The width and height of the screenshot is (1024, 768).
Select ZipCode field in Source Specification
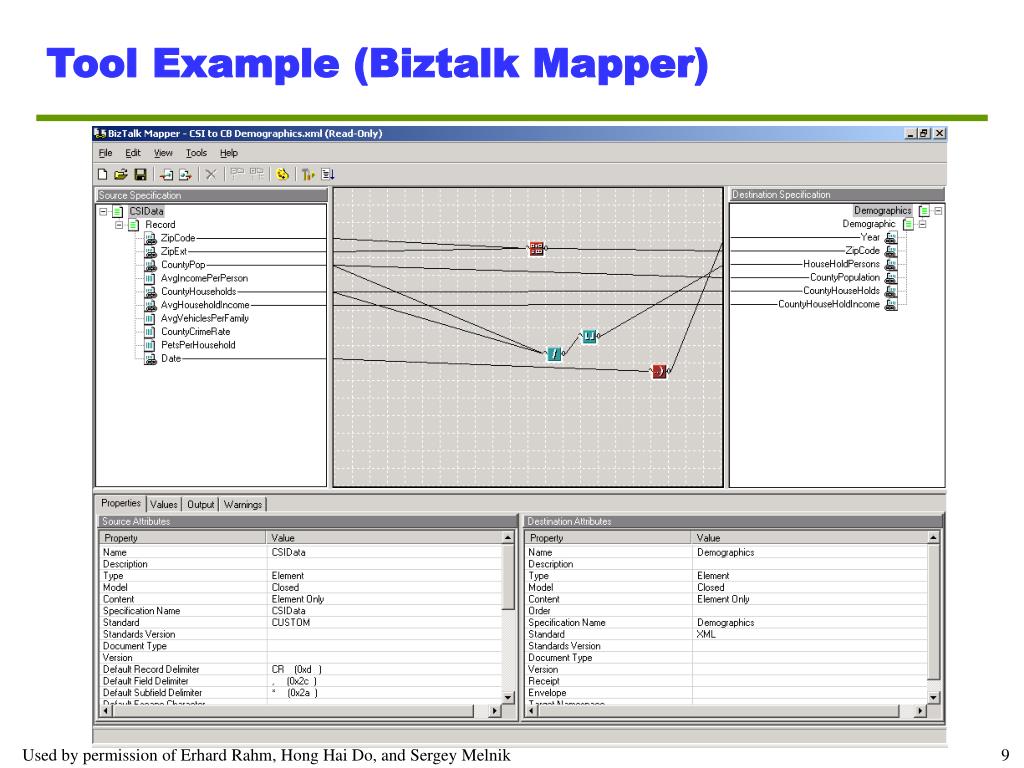[x=178, y=238]
